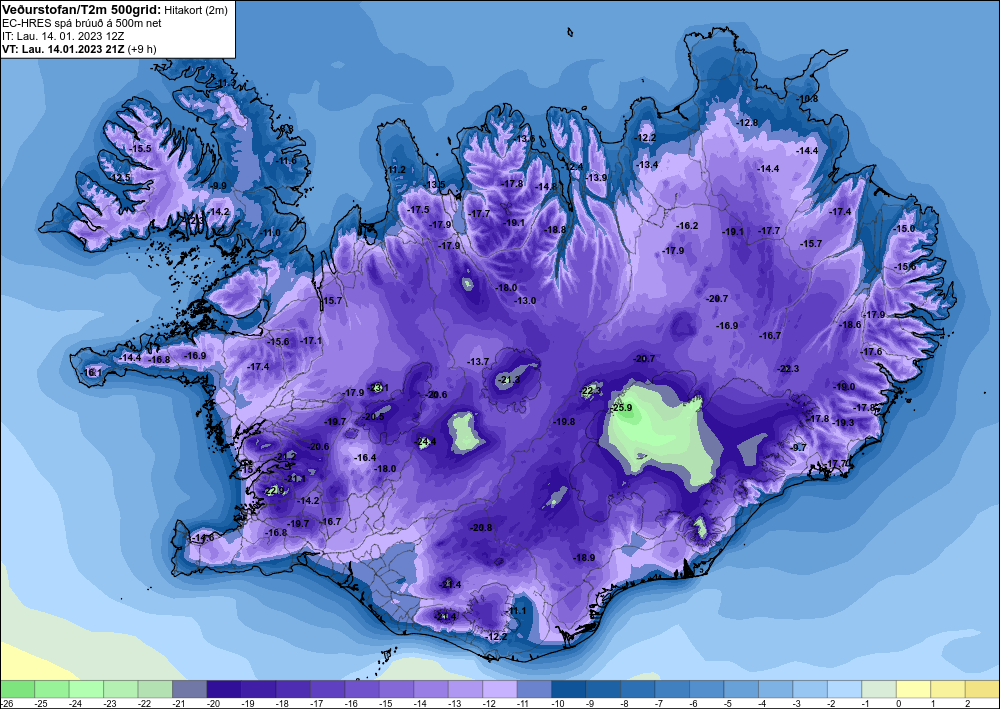
Task: Select the -11.1 value on the south coast
Action: tap(516, 610)
